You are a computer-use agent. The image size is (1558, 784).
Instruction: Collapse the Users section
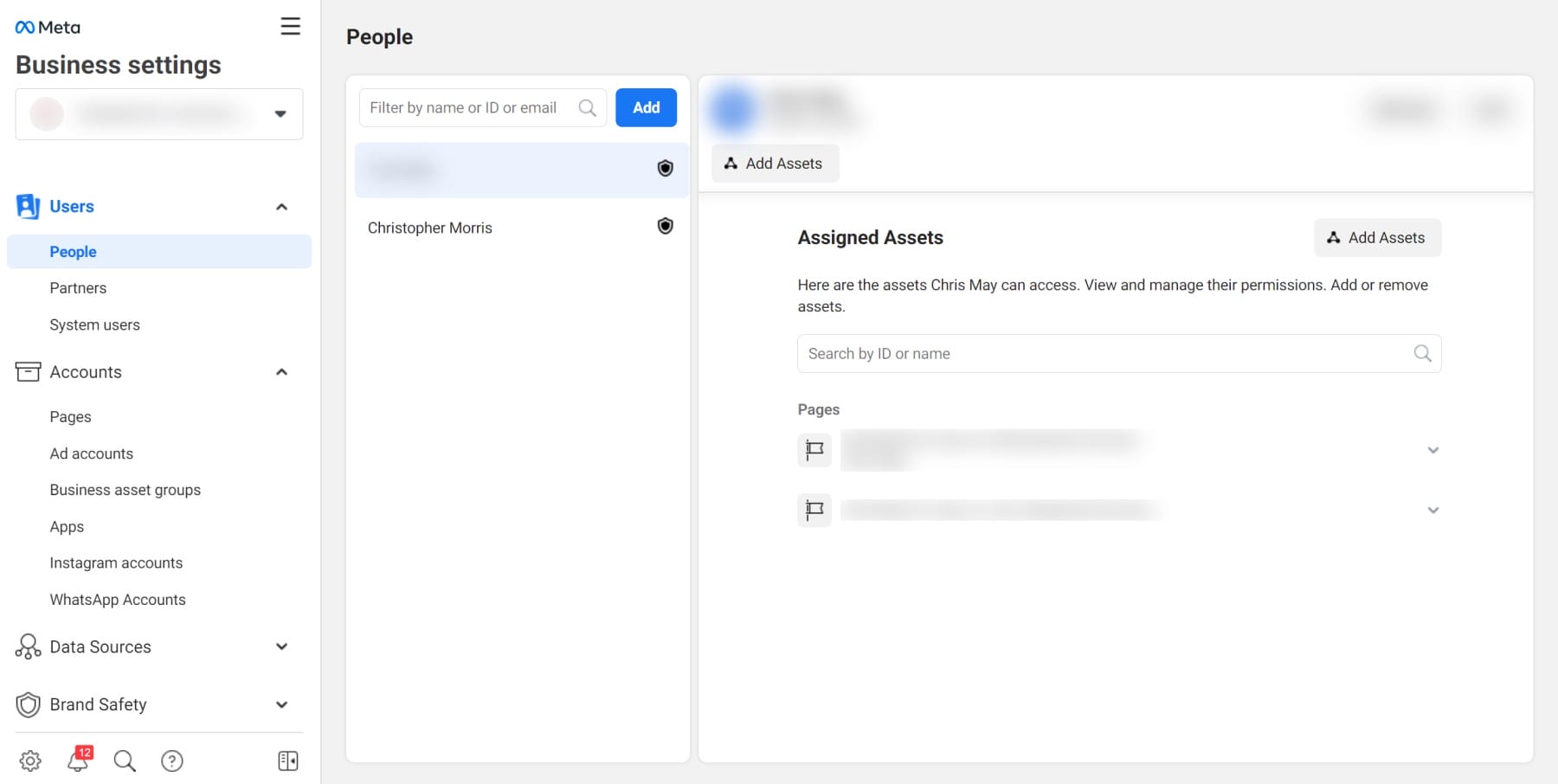point(281,207)
